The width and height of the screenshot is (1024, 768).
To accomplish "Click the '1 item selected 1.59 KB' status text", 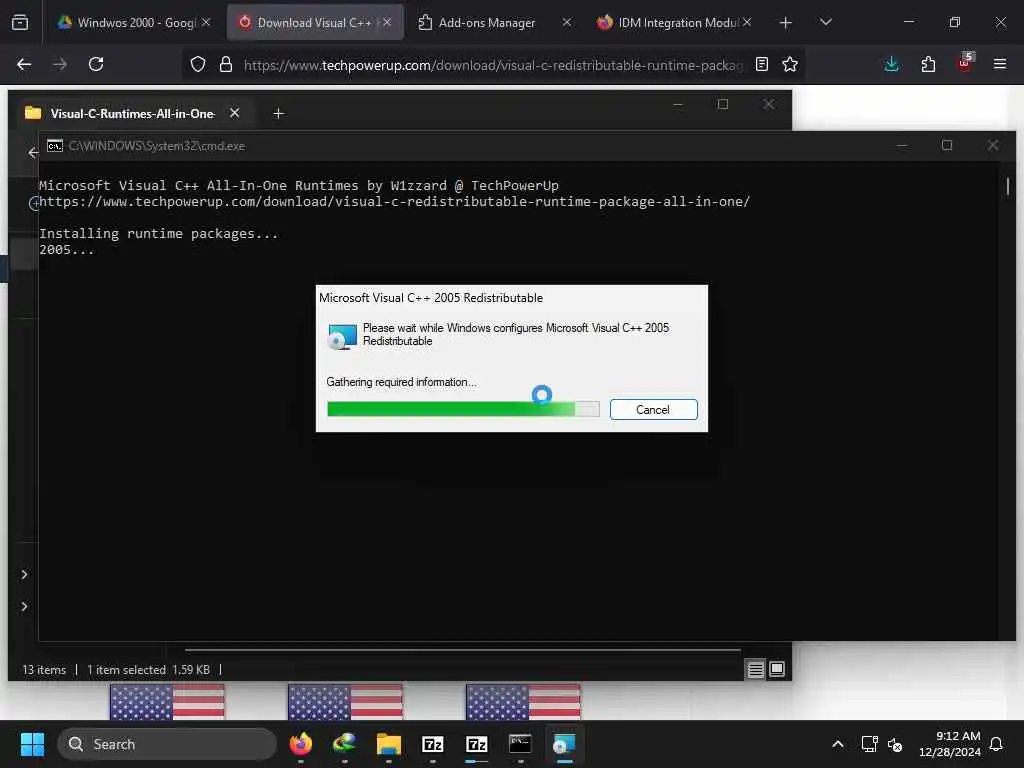I will tap(148, 669).
